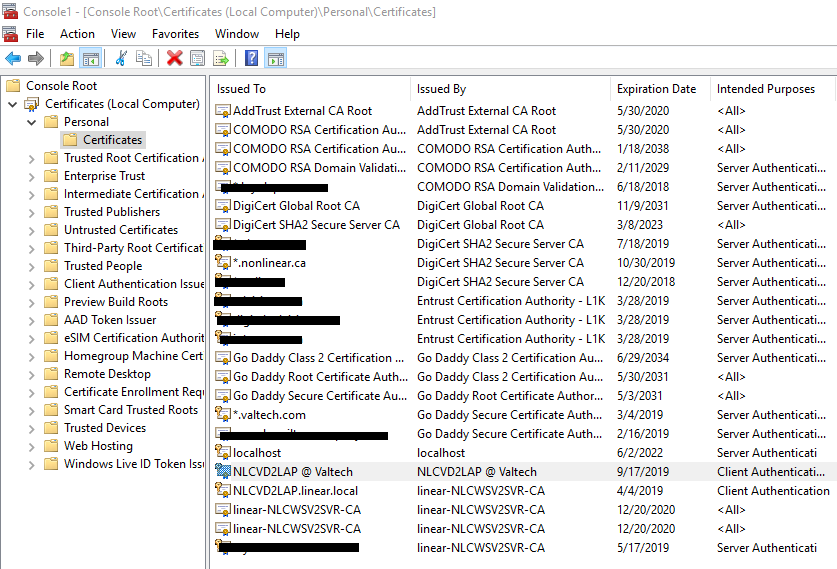This screenshot has width=837, height=569.
Task: Expand the Enterprise Trust node
Action: (x=31, y=177)
